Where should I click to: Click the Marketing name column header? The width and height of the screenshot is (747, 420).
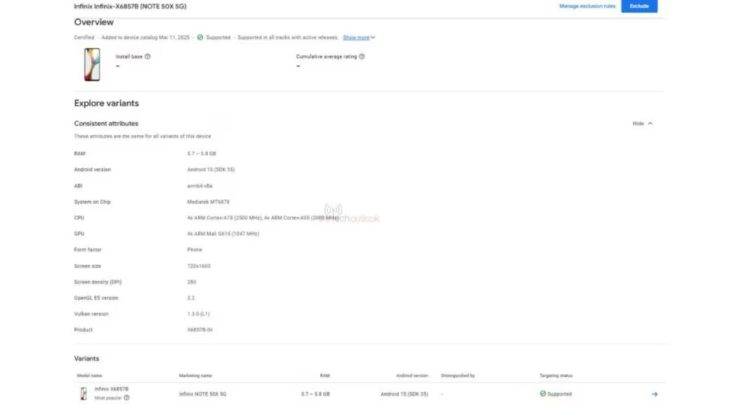pyautogui.click(x=196, y=375)
